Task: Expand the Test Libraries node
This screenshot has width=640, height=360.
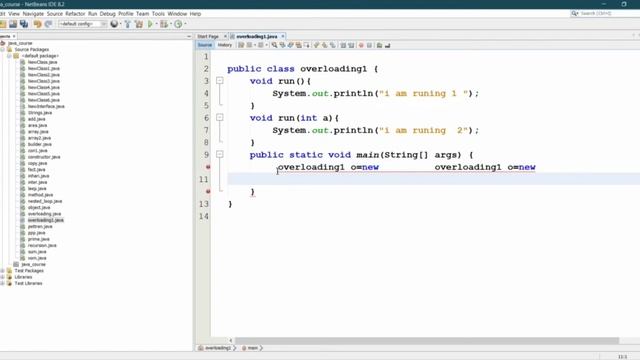Action: click(x=2, y=283)
